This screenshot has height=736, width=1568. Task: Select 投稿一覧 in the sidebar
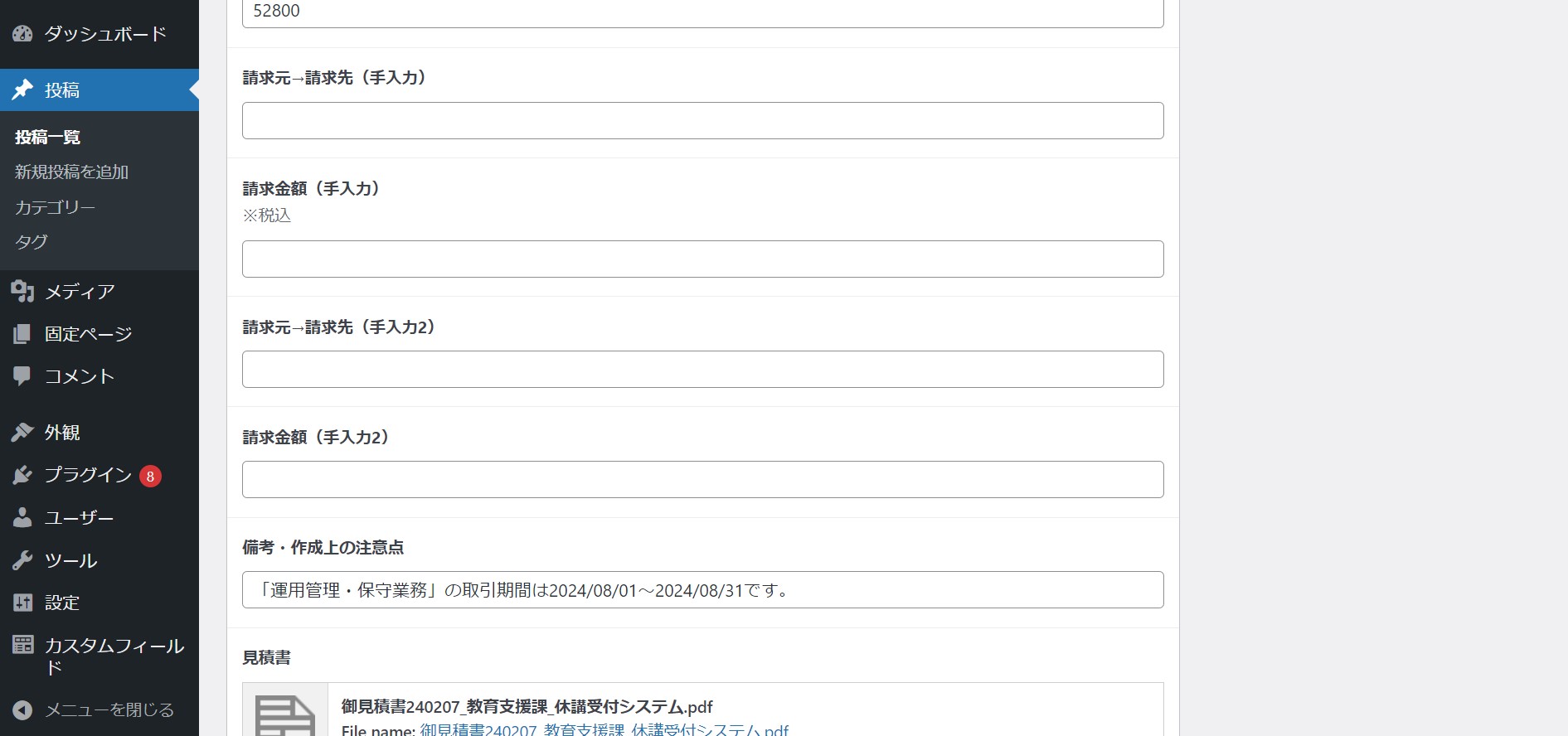47,138
